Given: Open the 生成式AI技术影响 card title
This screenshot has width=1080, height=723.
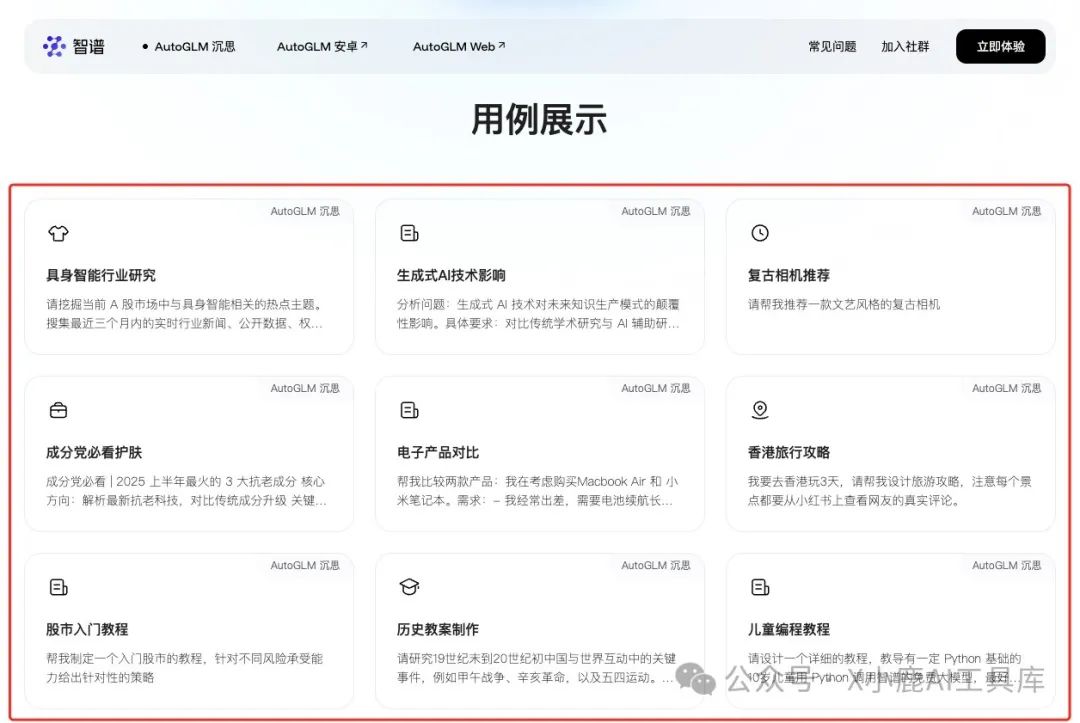Looking at the screenshot, I should [451, 275].
